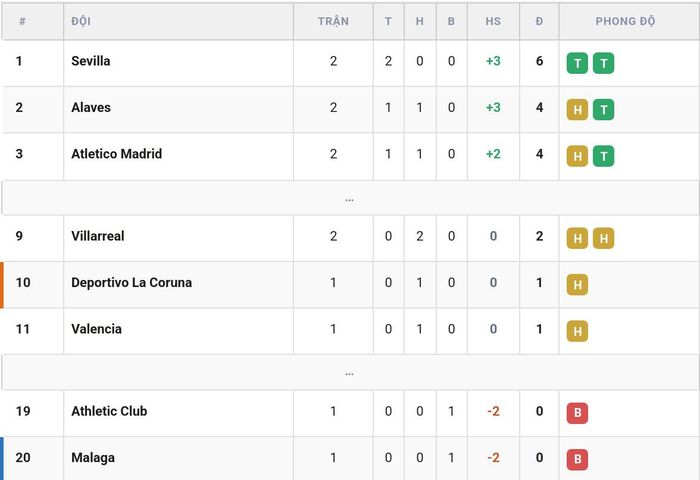Click Atletico Madrid's green T form badge
Screen dimensions: 700x480
coord(604,156)
